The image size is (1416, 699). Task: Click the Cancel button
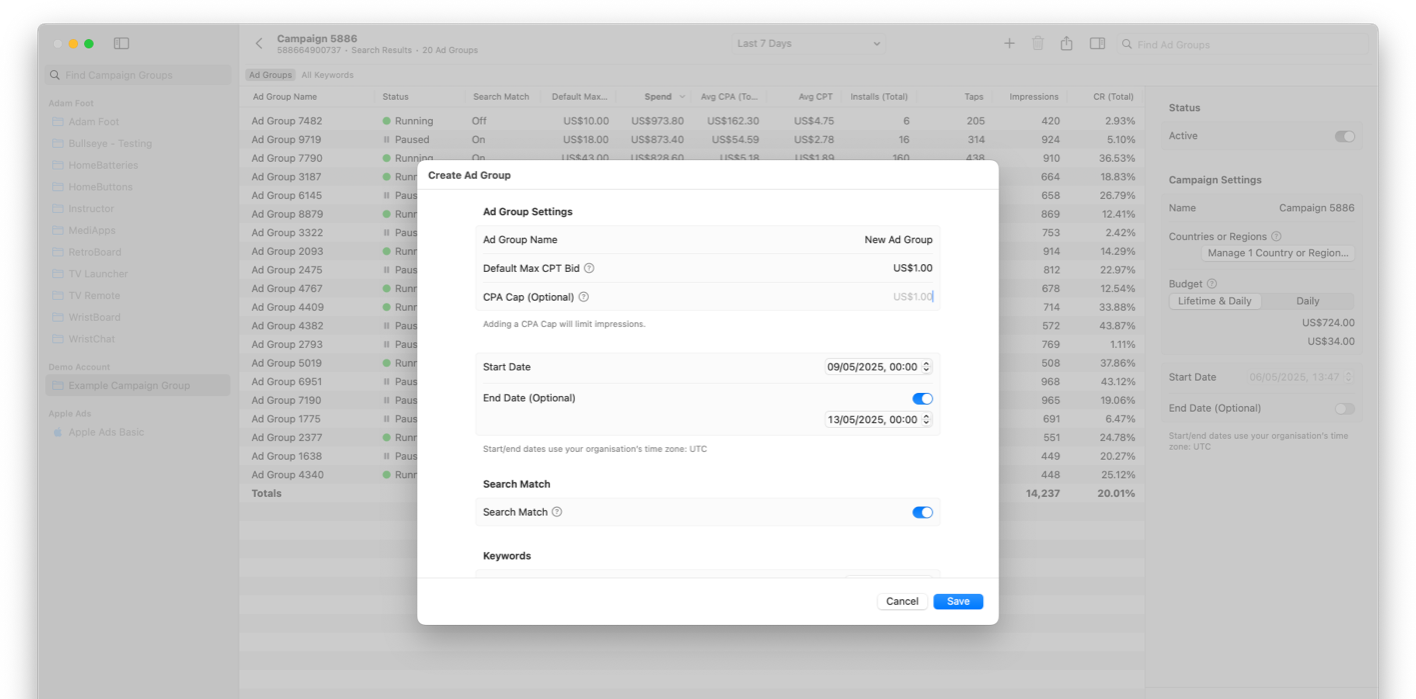[902, 601]
